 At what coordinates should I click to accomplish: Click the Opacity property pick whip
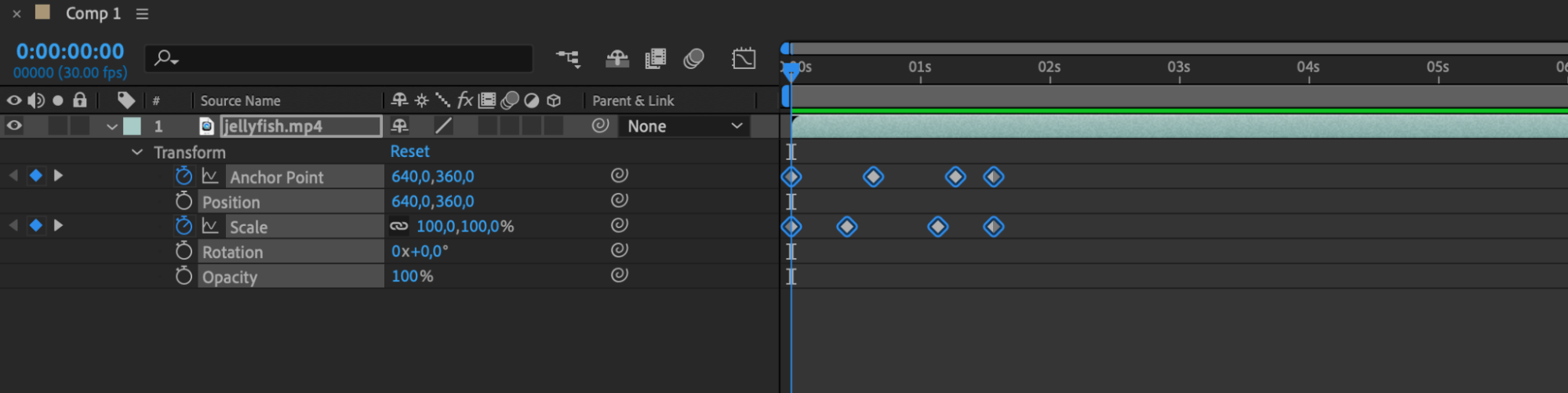620,275
